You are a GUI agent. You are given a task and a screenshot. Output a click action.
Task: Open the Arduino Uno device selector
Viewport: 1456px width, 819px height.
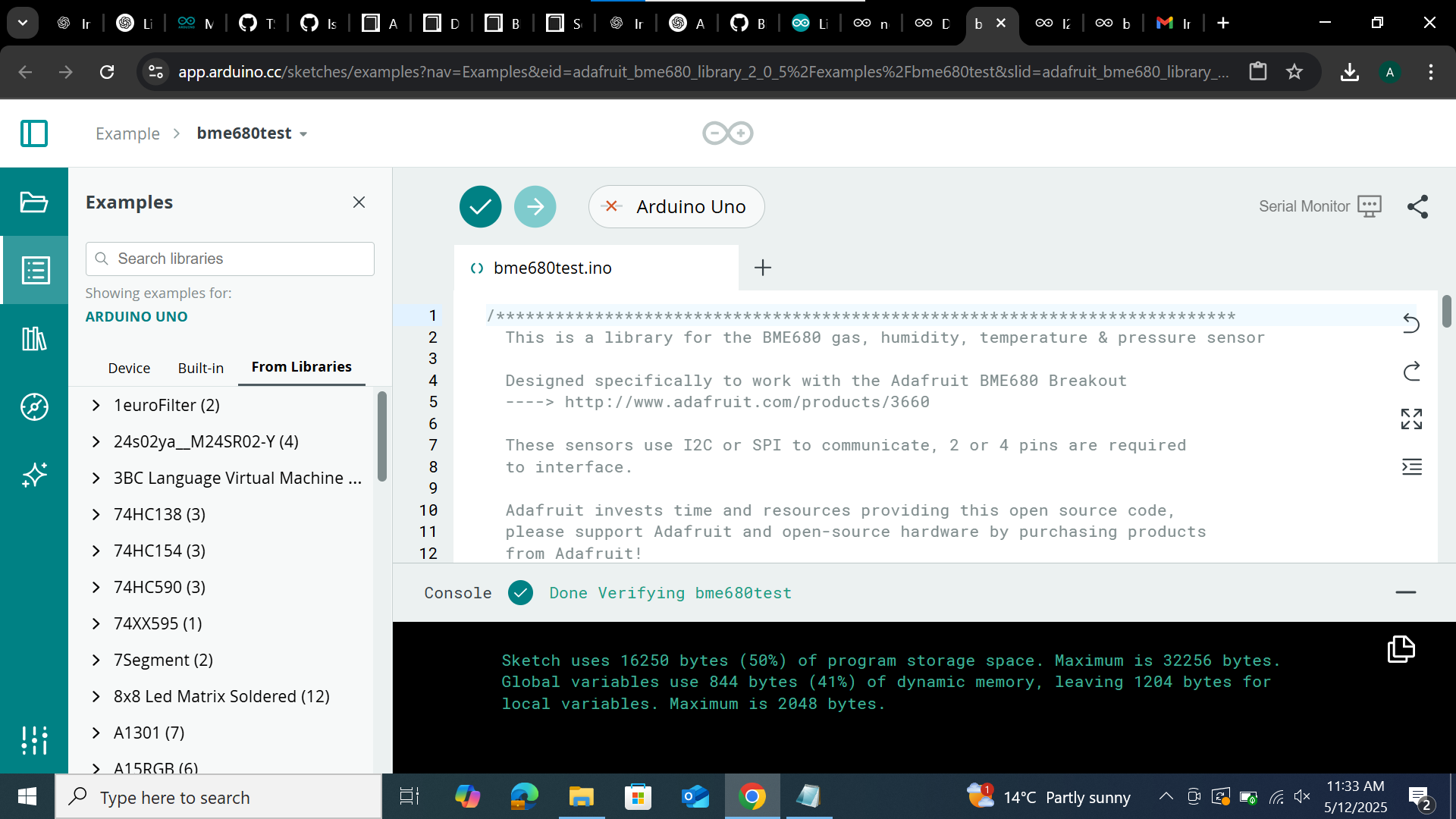pyautogui.click(x=676, y=206)
